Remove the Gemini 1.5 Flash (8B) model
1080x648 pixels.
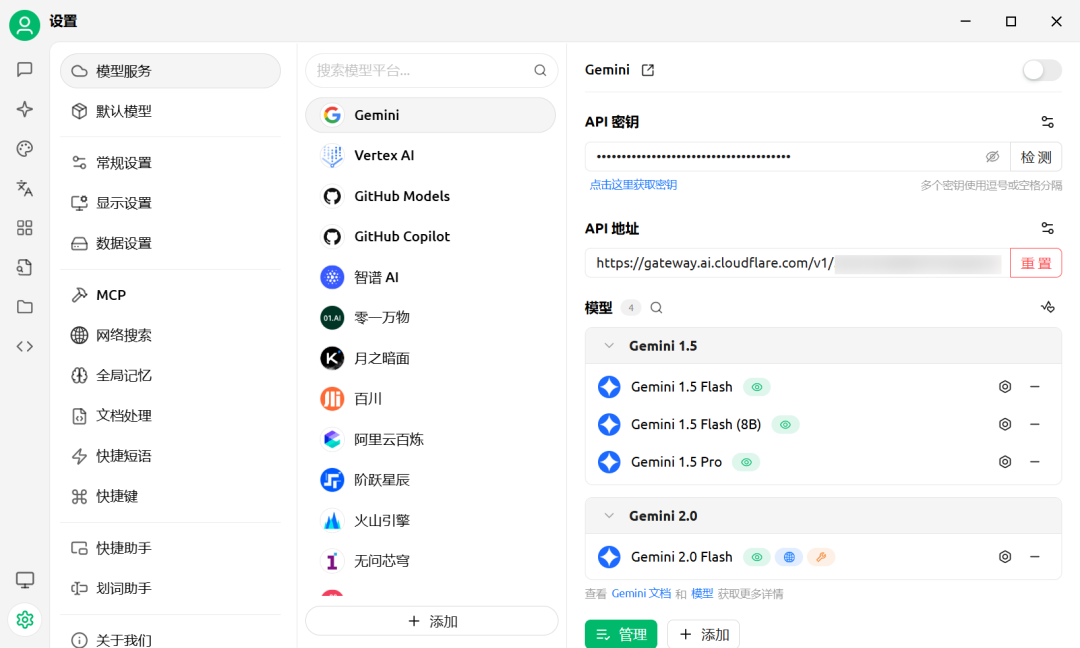[1035, 424]
